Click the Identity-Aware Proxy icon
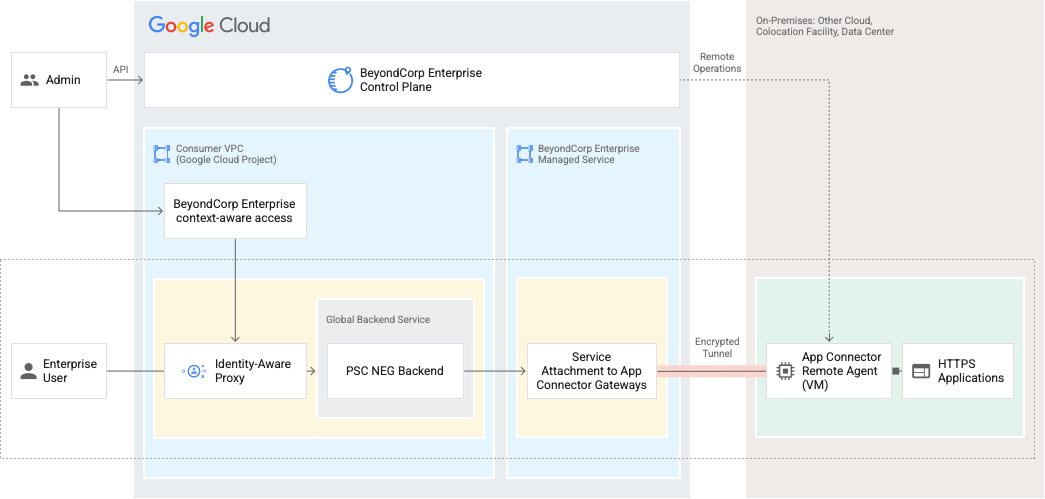 tap(194, 371)
